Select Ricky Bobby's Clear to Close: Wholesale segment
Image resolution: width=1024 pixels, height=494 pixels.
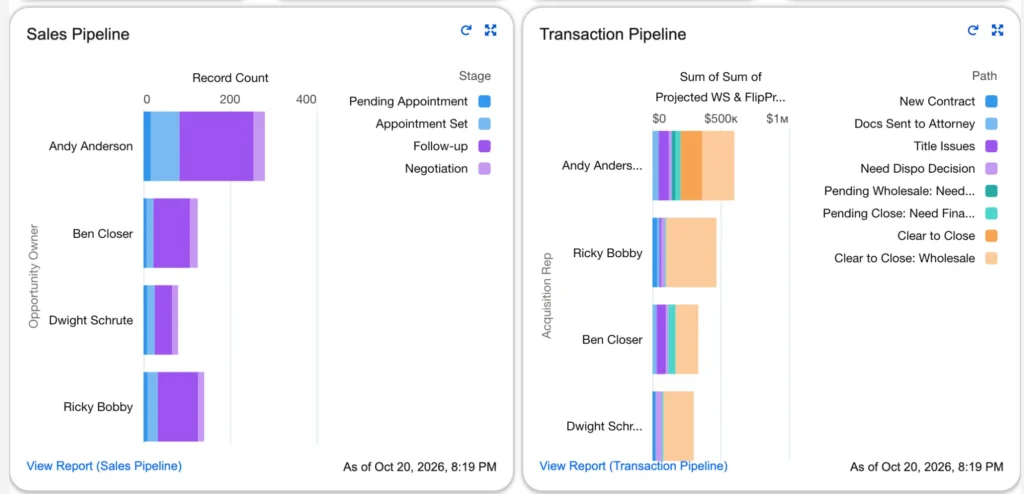pyautogui.click(x=691, y=252)
